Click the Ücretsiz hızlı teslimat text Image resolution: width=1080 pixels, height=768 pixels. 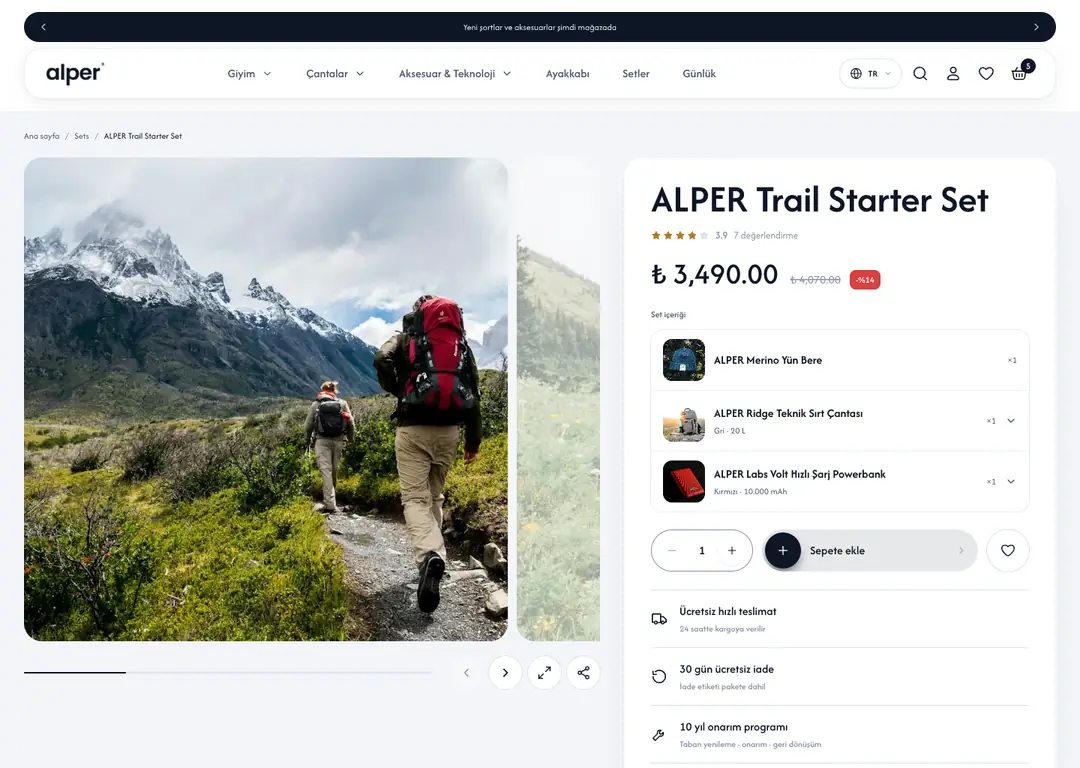pyautogui.click(x=727, y=612)
